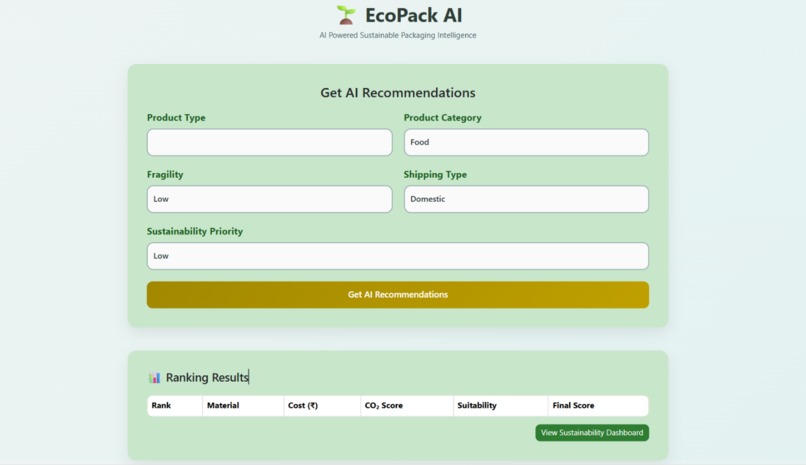Click the Product Category label
Image resolution: width=806 pixels, height=465 pixels.
pos(443,118)
